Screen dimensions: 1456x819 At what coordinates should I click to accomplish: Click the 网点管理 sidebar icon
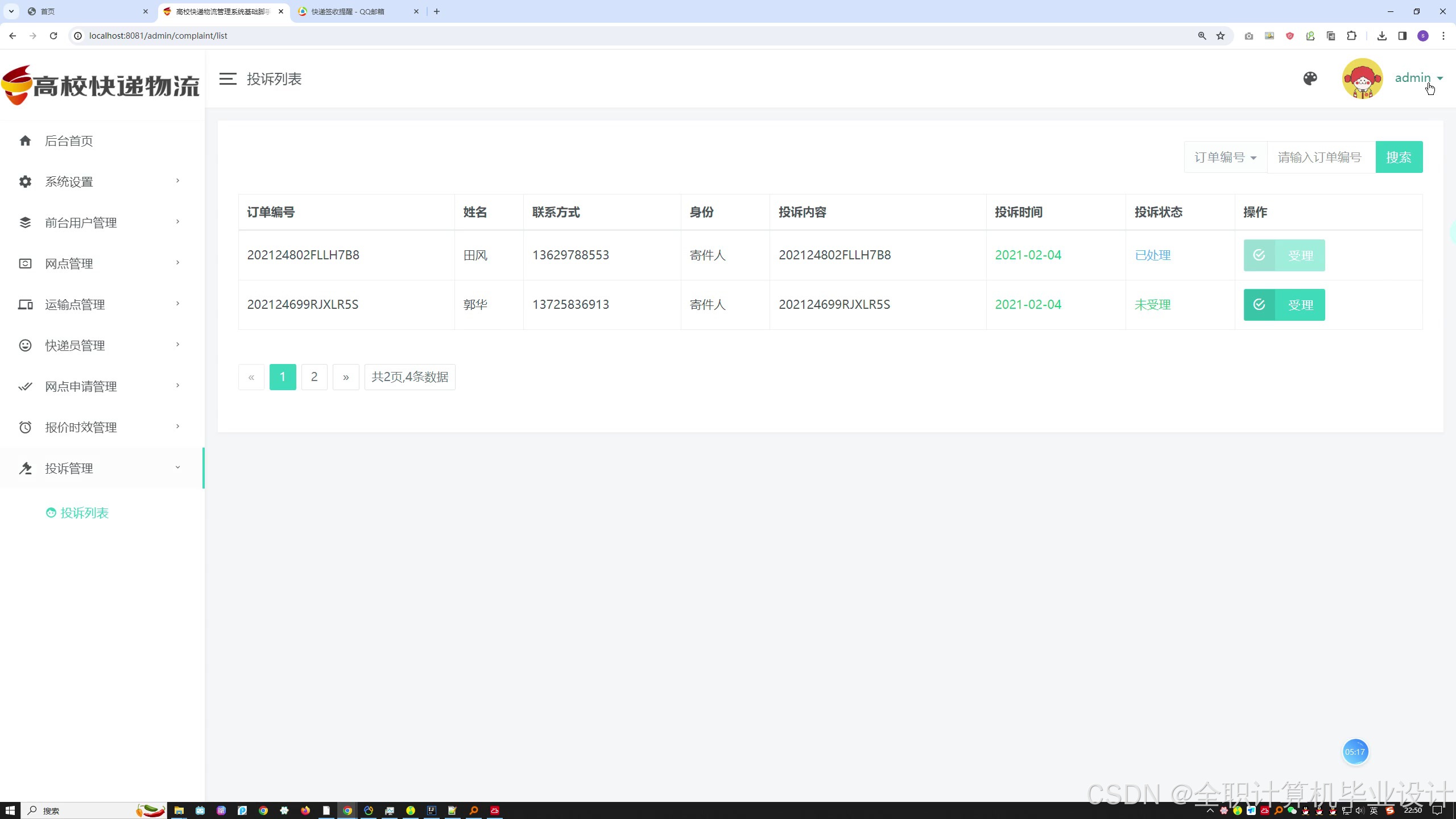(25, 263)
